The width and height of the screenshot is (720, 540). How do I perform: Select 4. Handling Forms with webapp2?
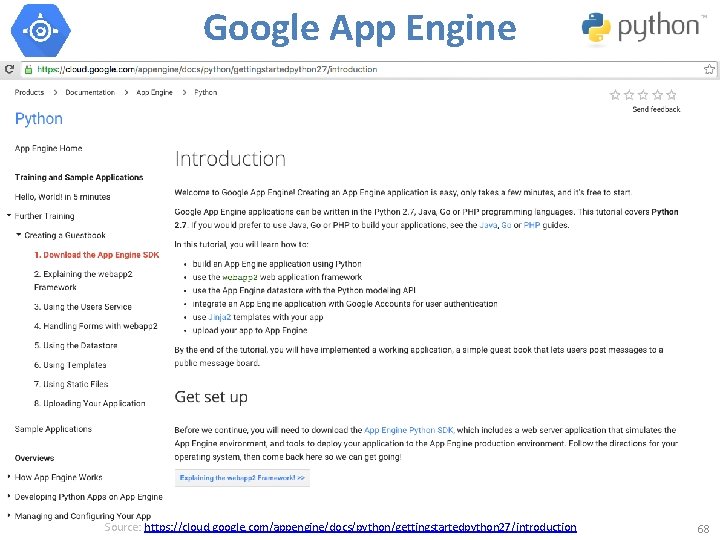[96, 326]
